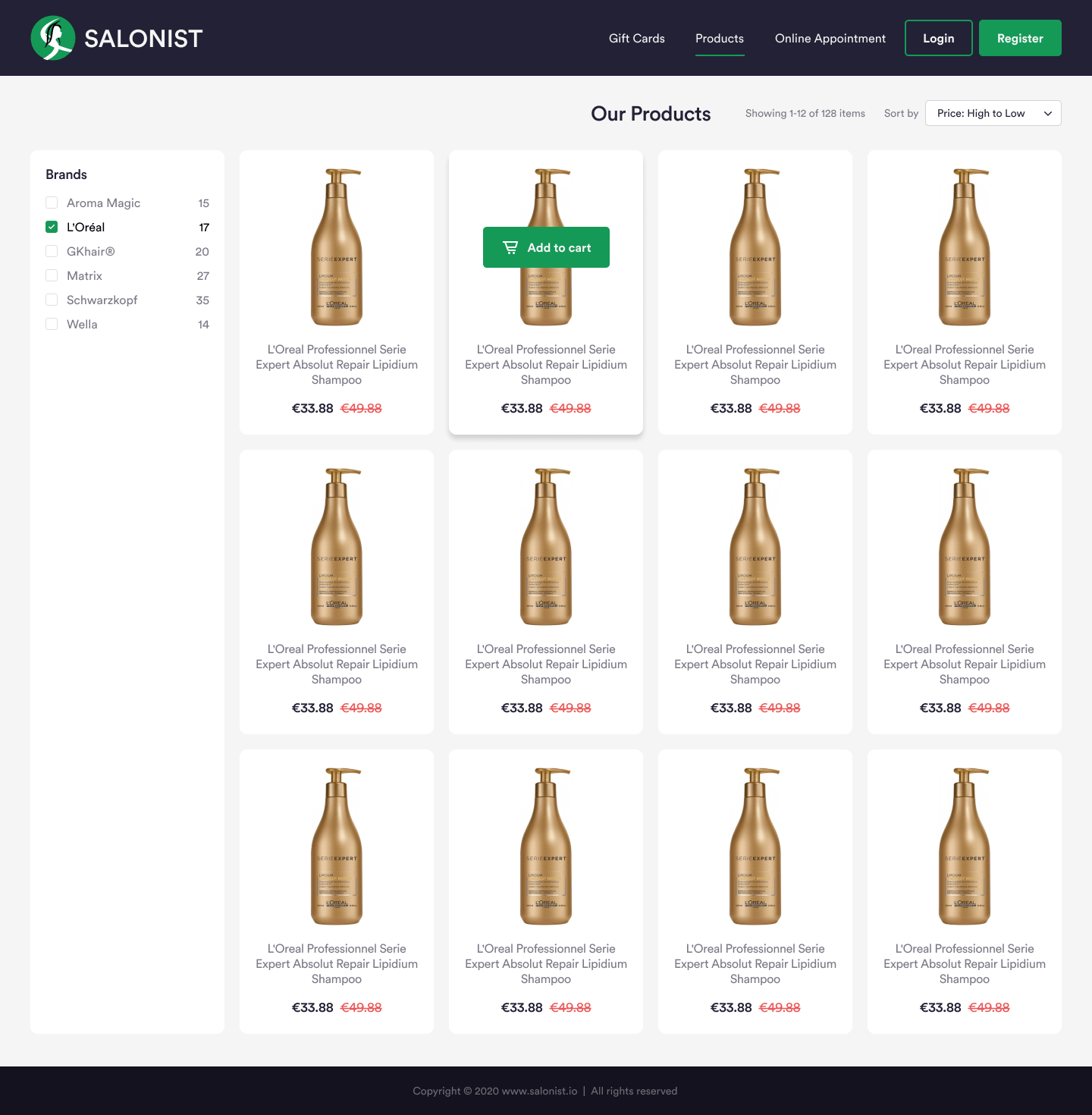
Task: Go to Online Appointment
Action: click(830, 38)
